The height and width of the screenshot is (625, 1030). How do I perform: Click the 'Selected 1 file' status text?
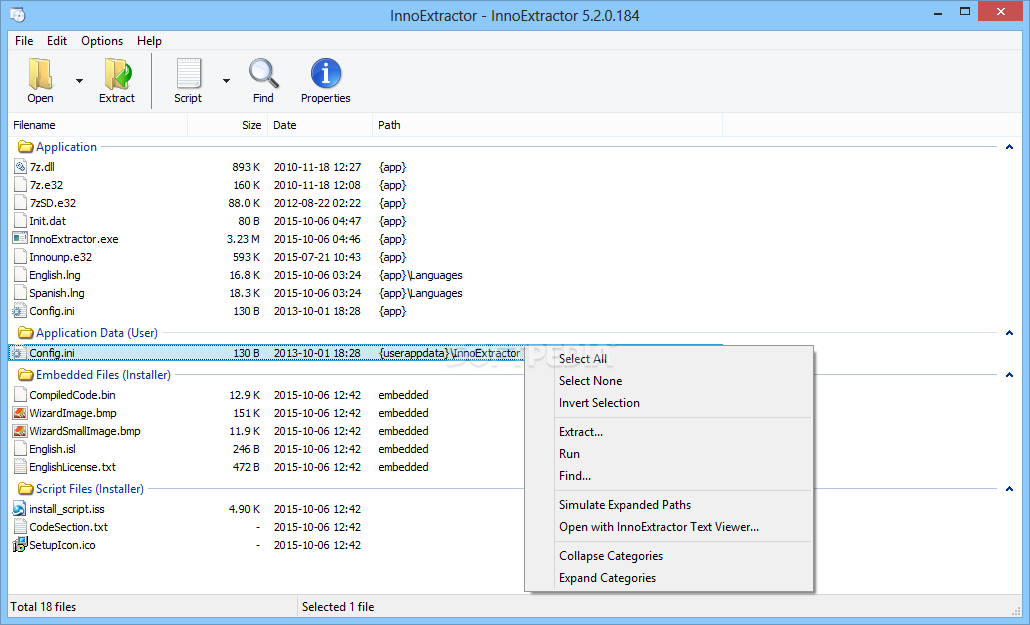tap(338, 607)
